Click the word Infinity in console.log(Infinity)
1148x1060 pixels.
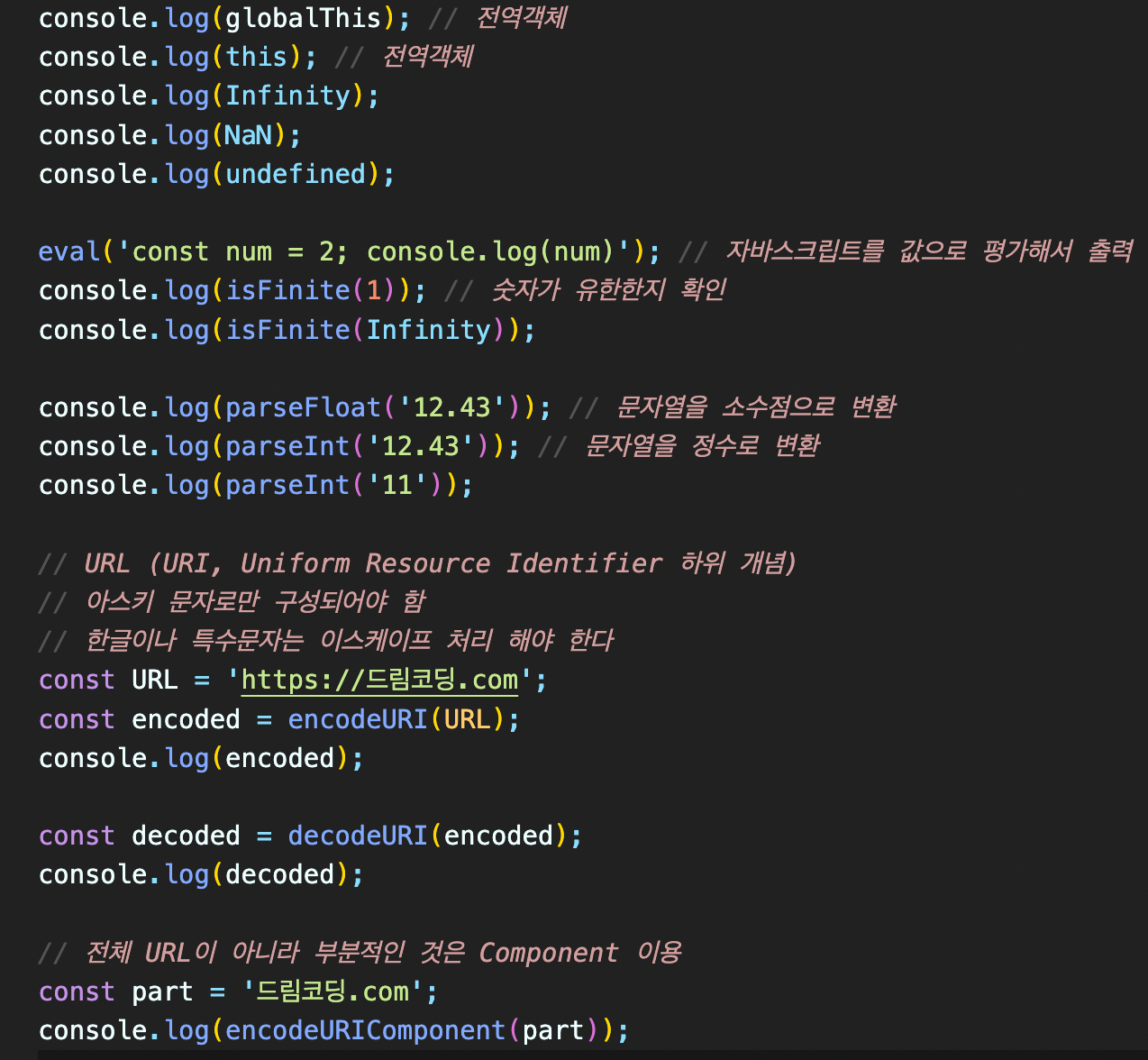(x=287, y=96)
